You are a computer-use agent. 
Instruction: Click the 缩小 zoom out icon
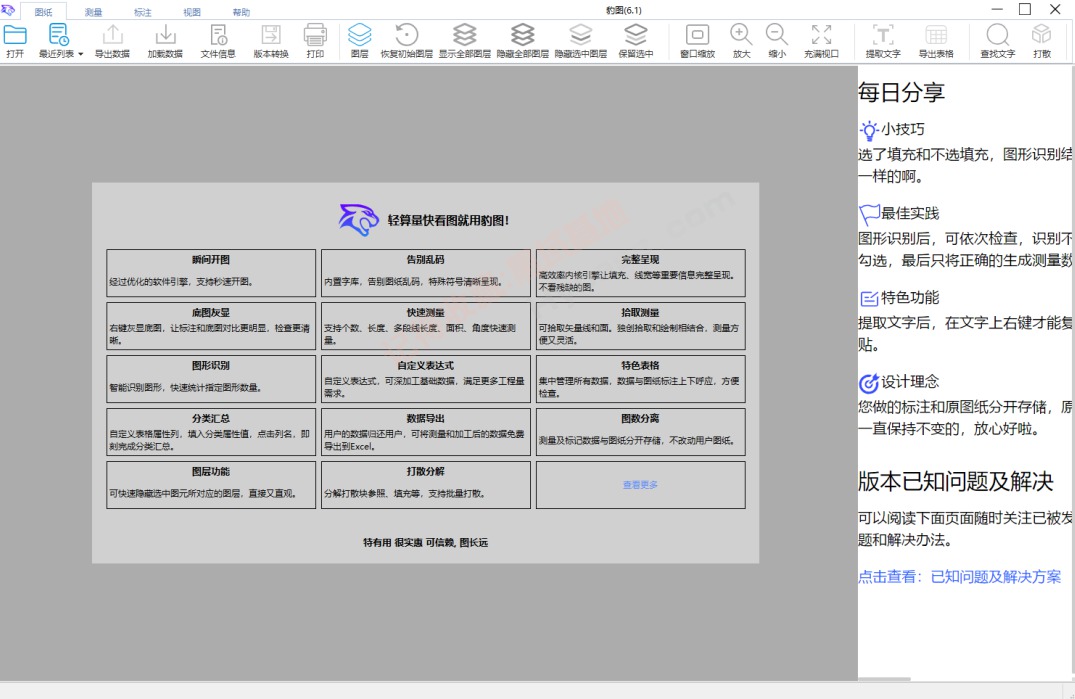point(777,34)
